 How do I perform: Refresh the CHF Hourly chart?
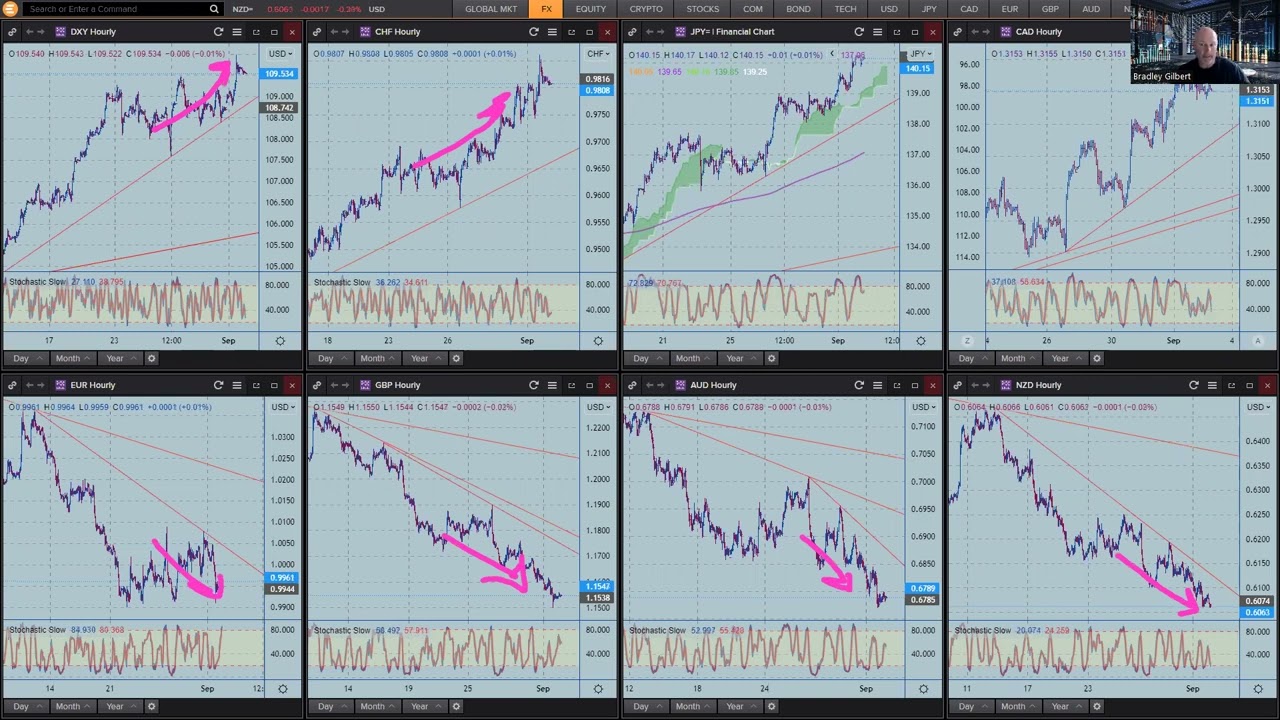(x=534, y=32)
